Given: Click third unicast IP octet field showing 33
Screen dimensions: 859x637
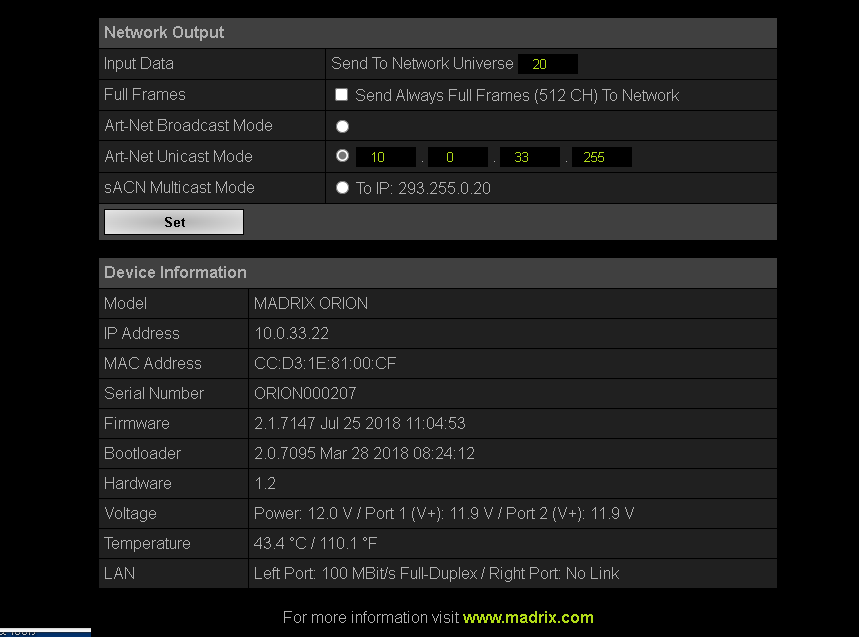Looking at the screenshot, I should click(x=529, y=157).
